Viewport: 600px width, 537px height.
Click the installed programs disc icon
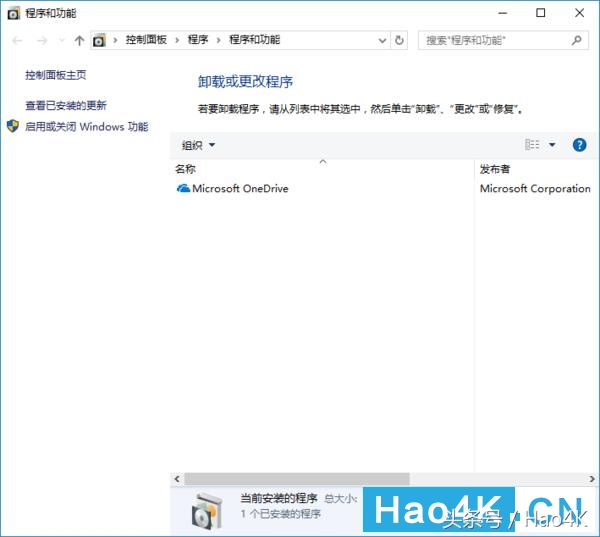[x=207, y=511]
